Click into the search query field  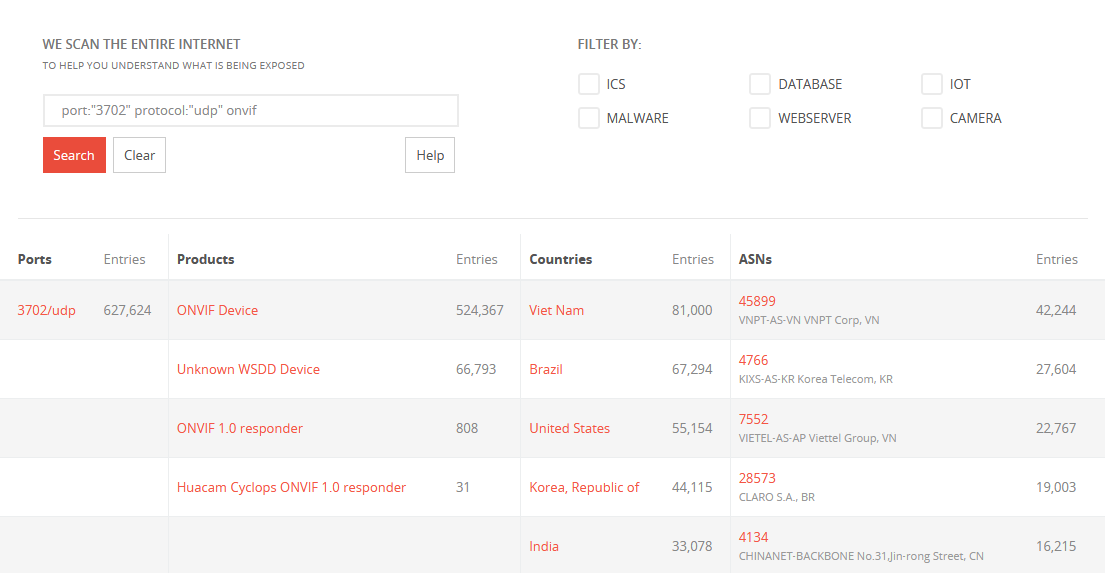pyautogui.click(x=250, y=111)
